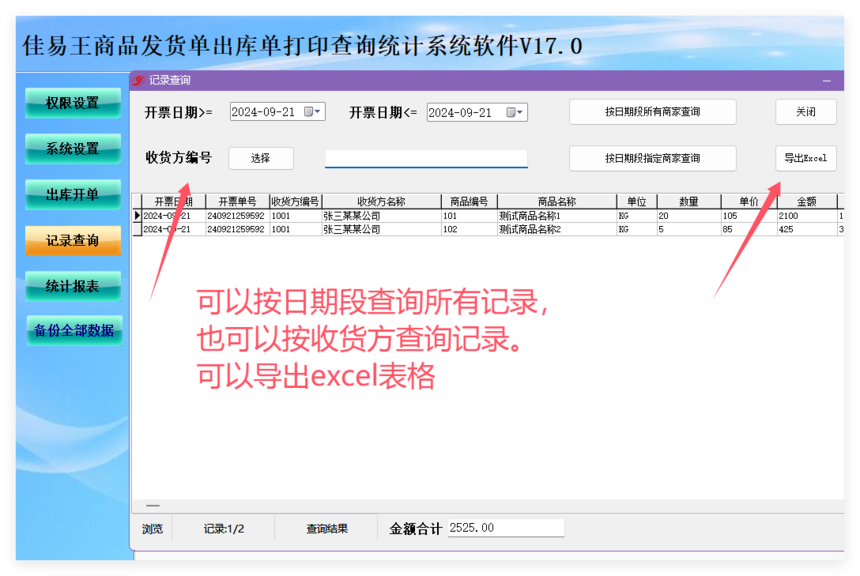860x576 pixels.
Task: Click the 开票单号 column header
Action: click(x=237, y=201)
